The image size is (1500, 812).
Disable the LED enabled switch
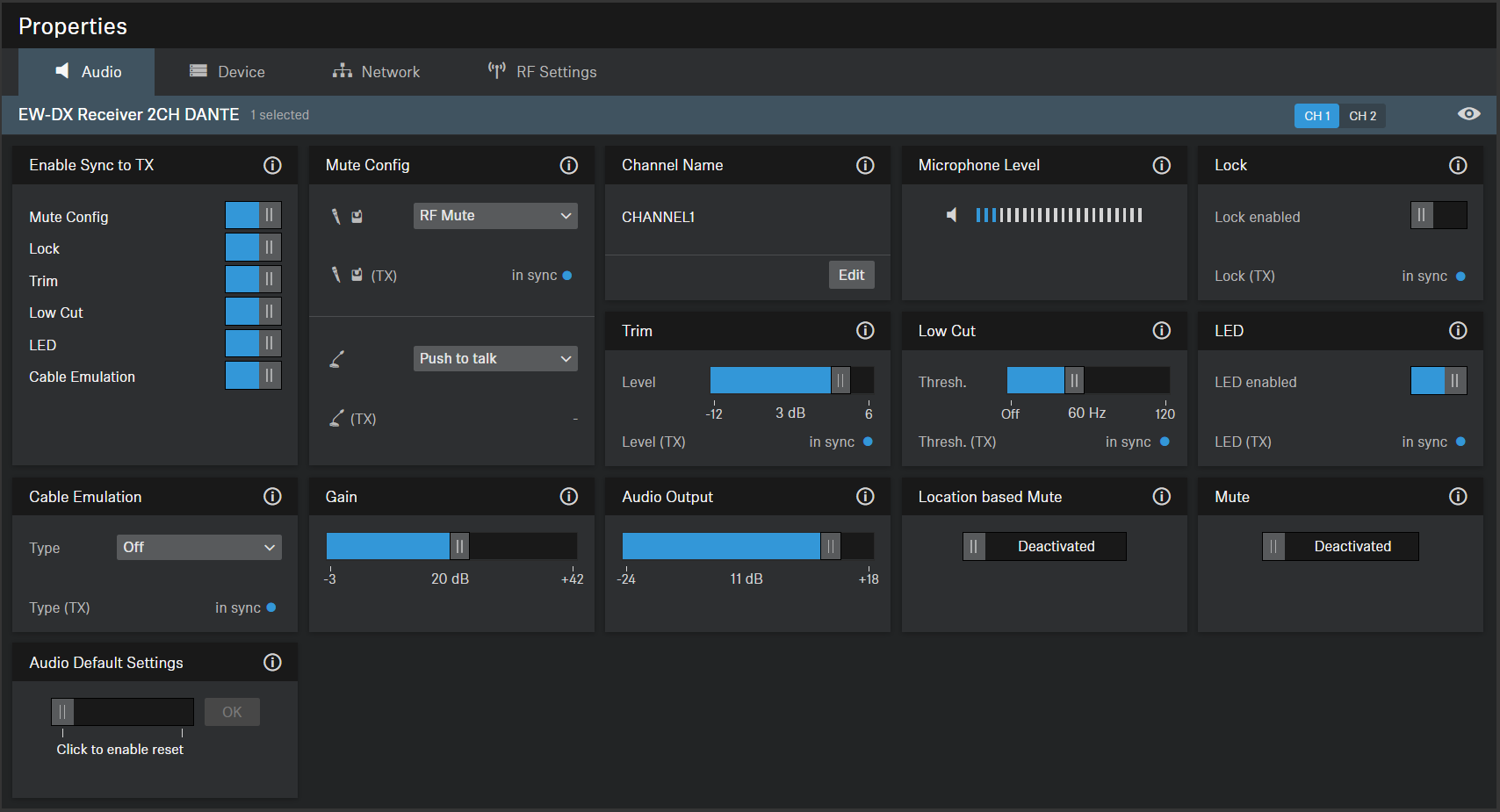(1438, 381)
